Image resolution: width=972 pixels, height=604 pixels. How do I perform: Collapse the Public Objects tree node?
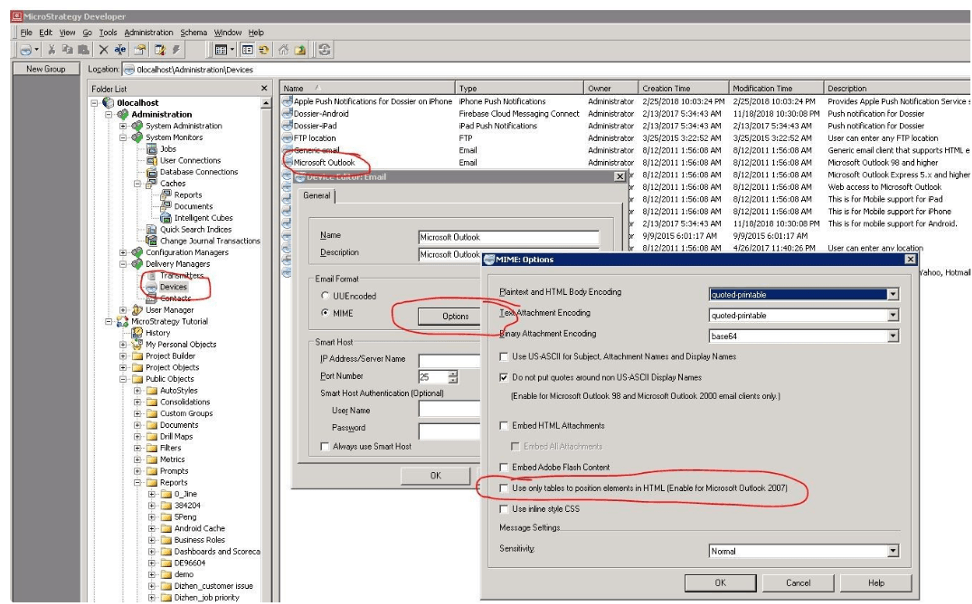point(123,379)
